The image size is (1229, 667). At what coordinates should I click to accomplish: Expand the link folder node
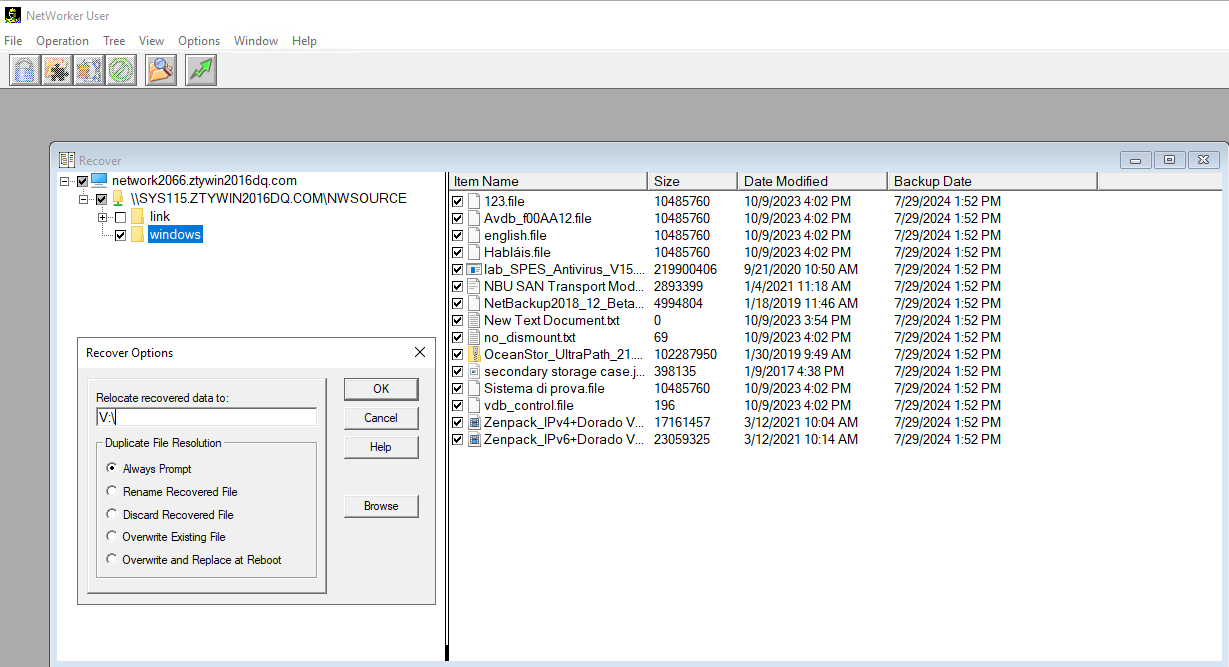103,217
